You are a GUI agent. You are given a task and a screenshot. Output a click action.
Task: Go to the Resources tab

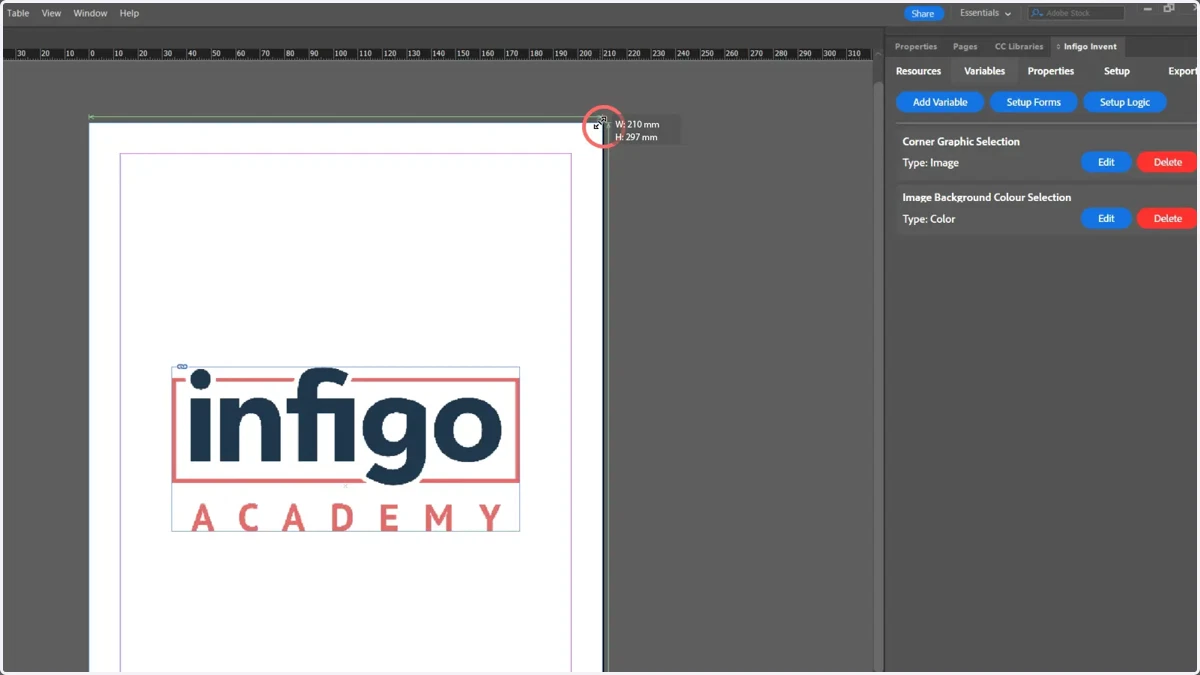[x=918, y=71]
